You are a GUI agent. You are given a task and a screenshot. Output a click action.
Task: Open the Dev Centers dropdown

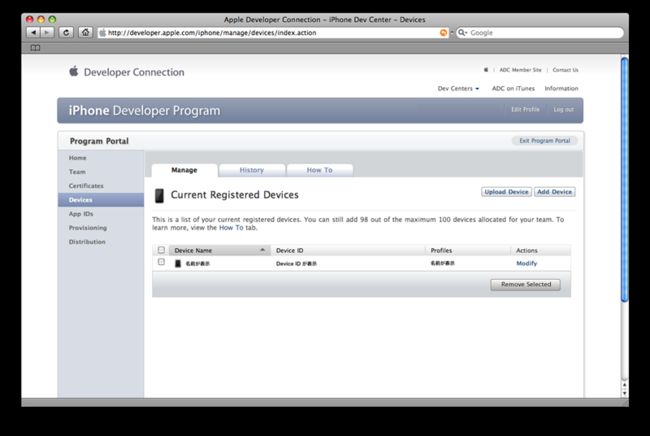pyautogui.click(x=458, y=88)
